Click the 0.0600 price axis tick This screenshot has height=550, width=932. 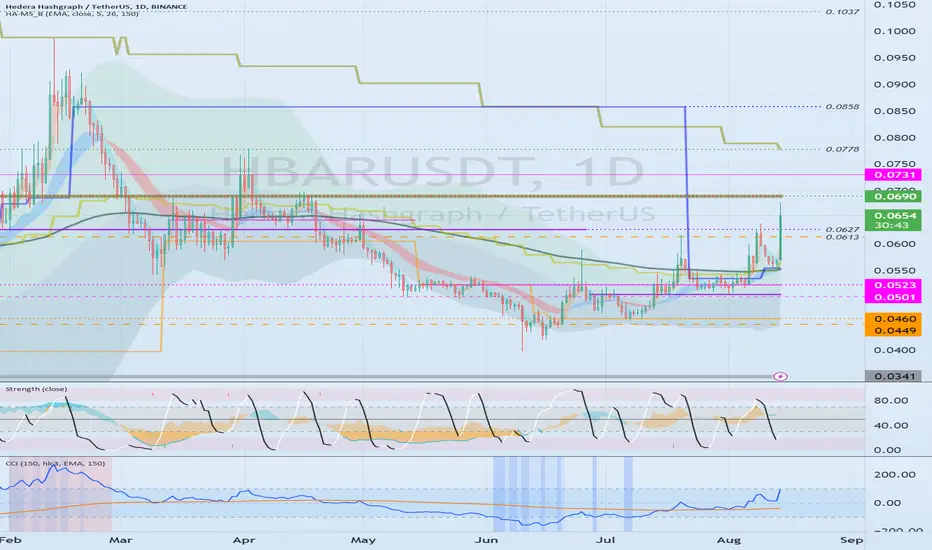[895, 244]
